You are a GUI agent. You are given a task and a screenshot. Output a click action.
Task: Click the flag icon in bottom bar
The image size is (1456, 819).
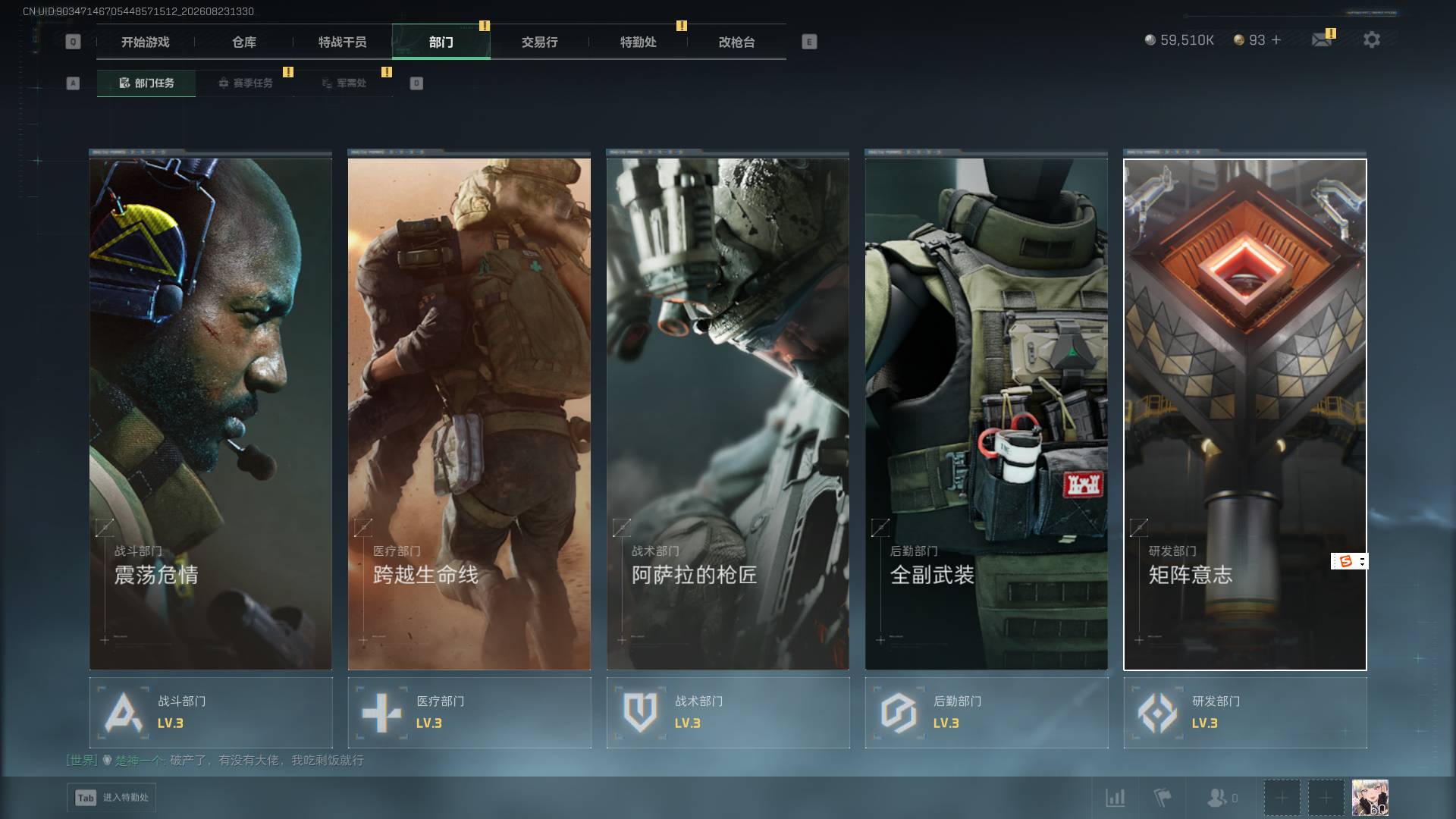coord(1162,798)
